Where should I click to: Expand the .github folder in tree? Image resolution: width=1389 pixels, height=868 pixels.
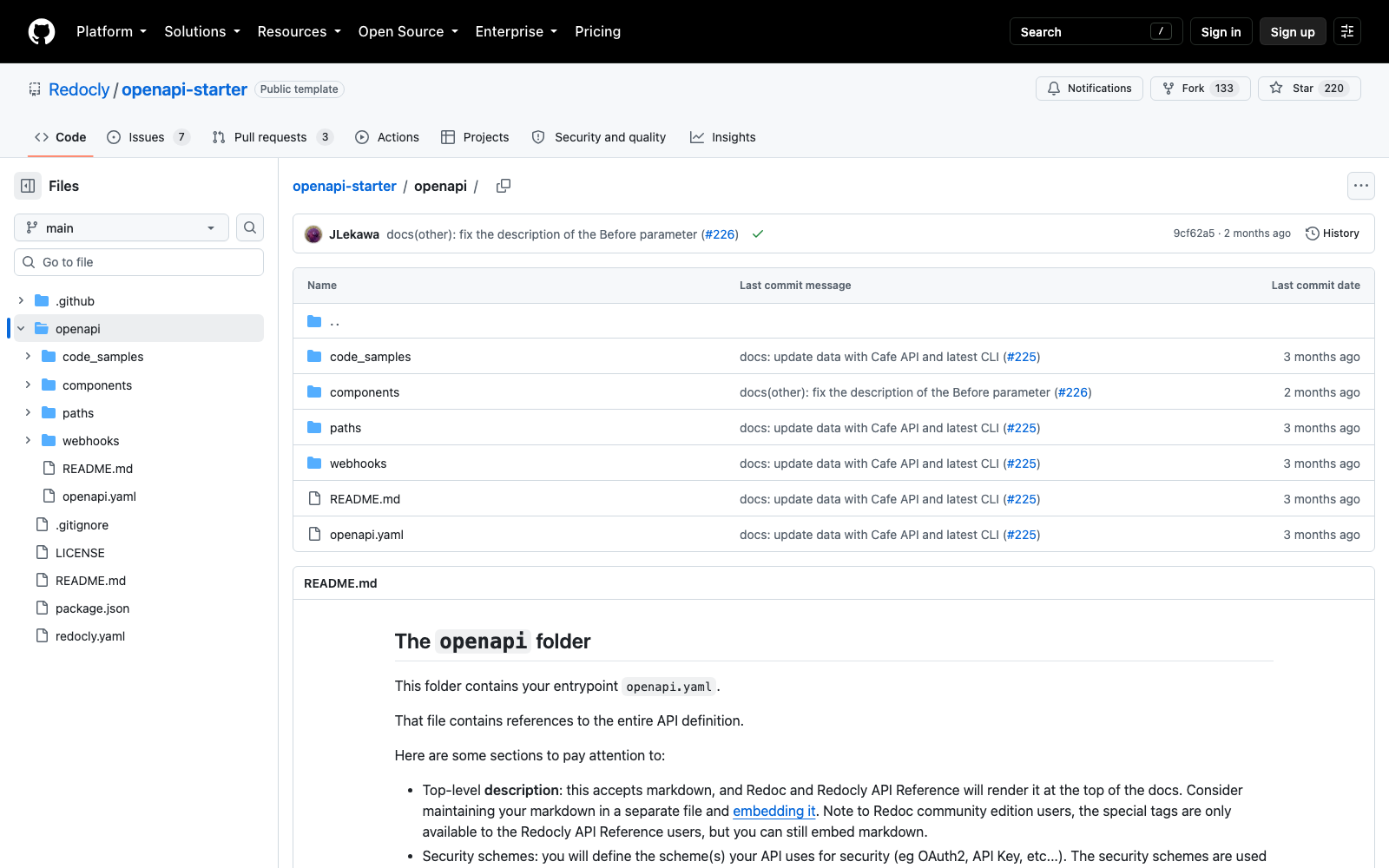[x=21, y=300]
